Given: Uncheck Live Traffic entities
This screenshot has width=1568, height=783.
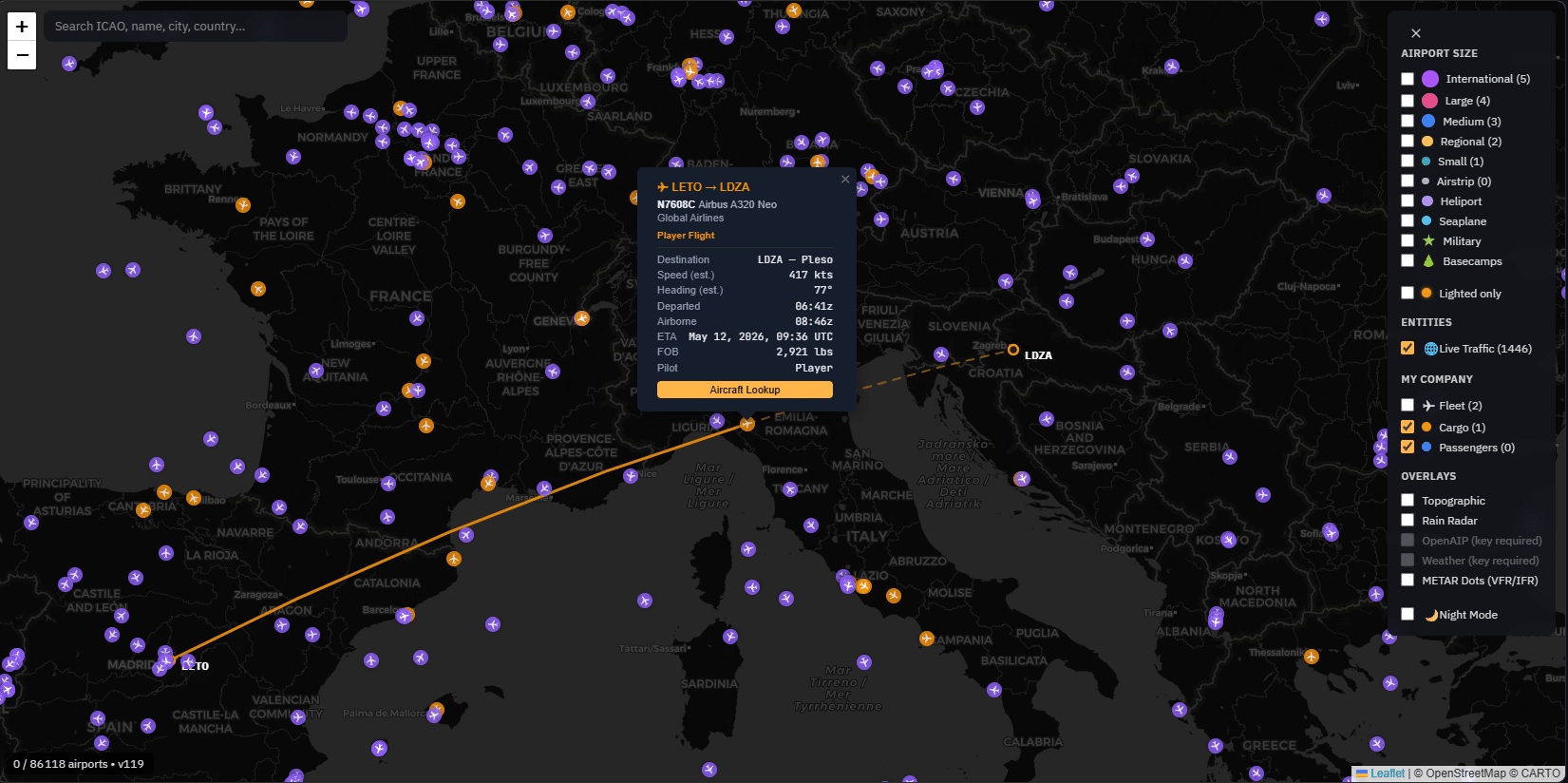Looking at the screenshot, I should click(x=1407, y=349).
